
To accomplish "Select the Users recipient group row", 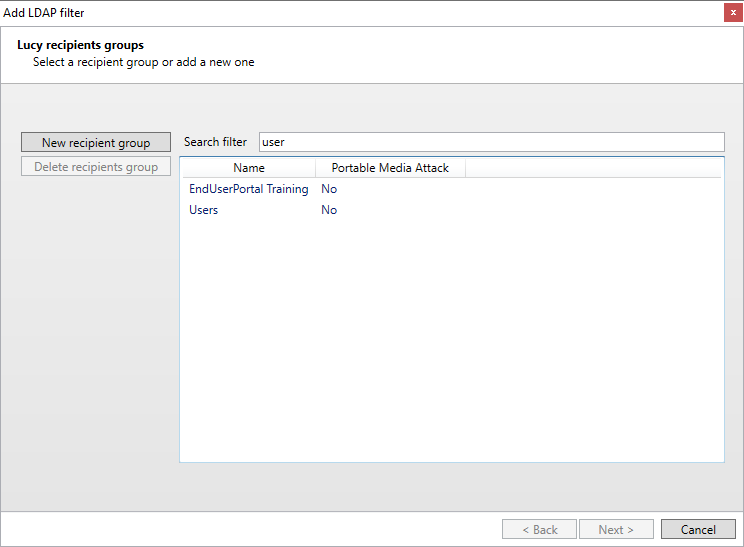I will pos(452,210).
